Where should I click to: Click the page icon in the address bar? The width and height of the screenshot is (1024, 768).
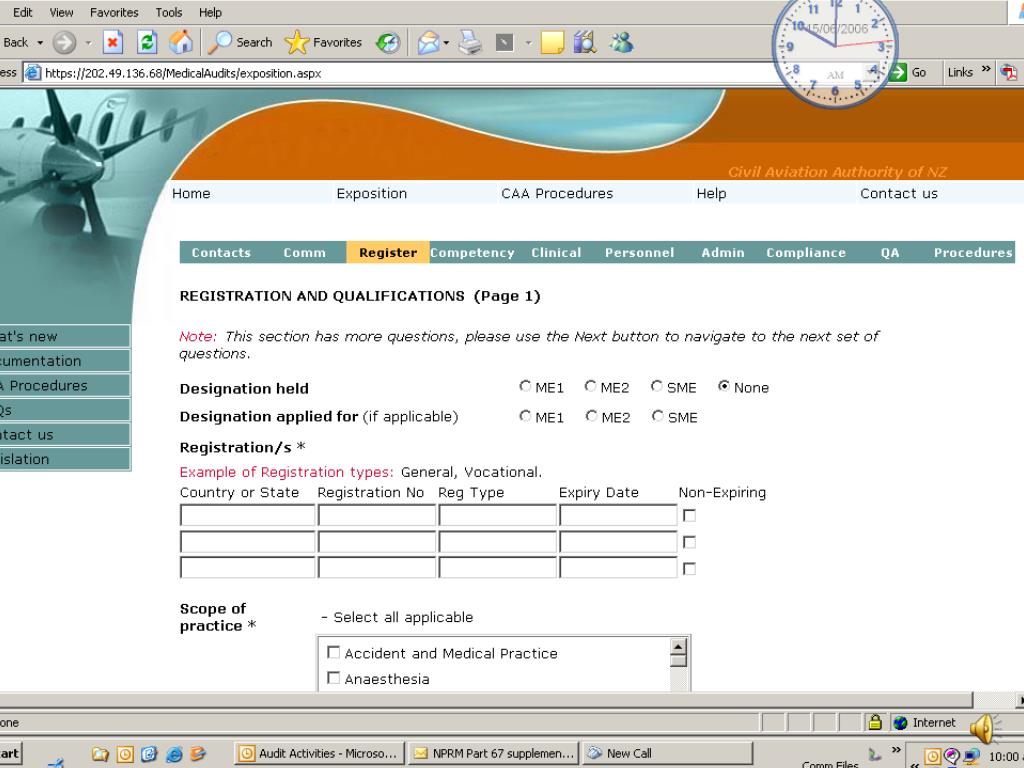click(x=33, y=73)
